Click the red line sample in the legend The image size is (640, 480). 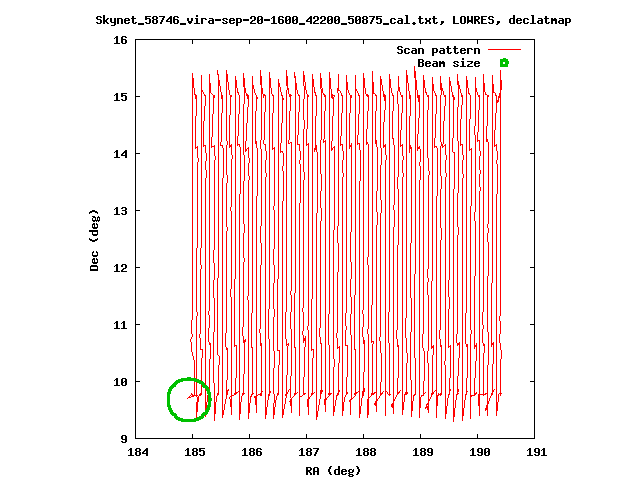(x=504, y=49)
